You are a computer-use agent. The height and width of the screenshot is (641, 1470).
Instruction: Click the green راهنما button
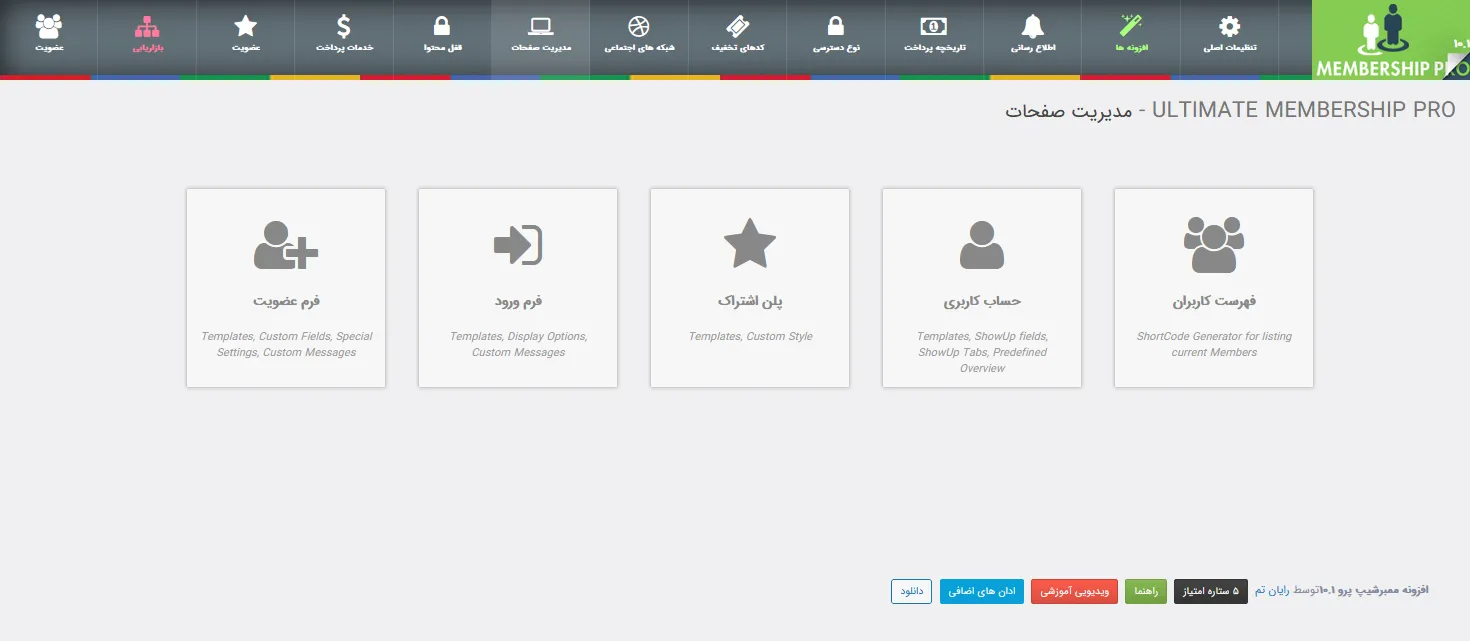(x=1146, y=591)
